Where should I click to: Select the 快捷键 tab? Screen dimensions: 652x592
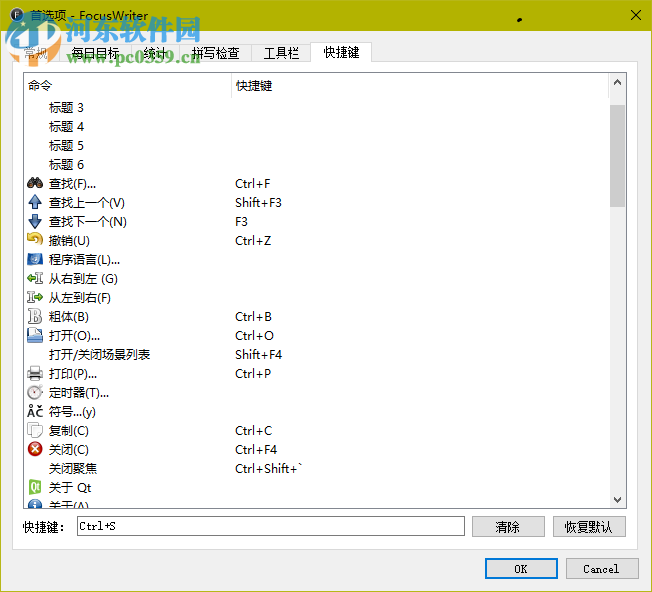(341, 52)
